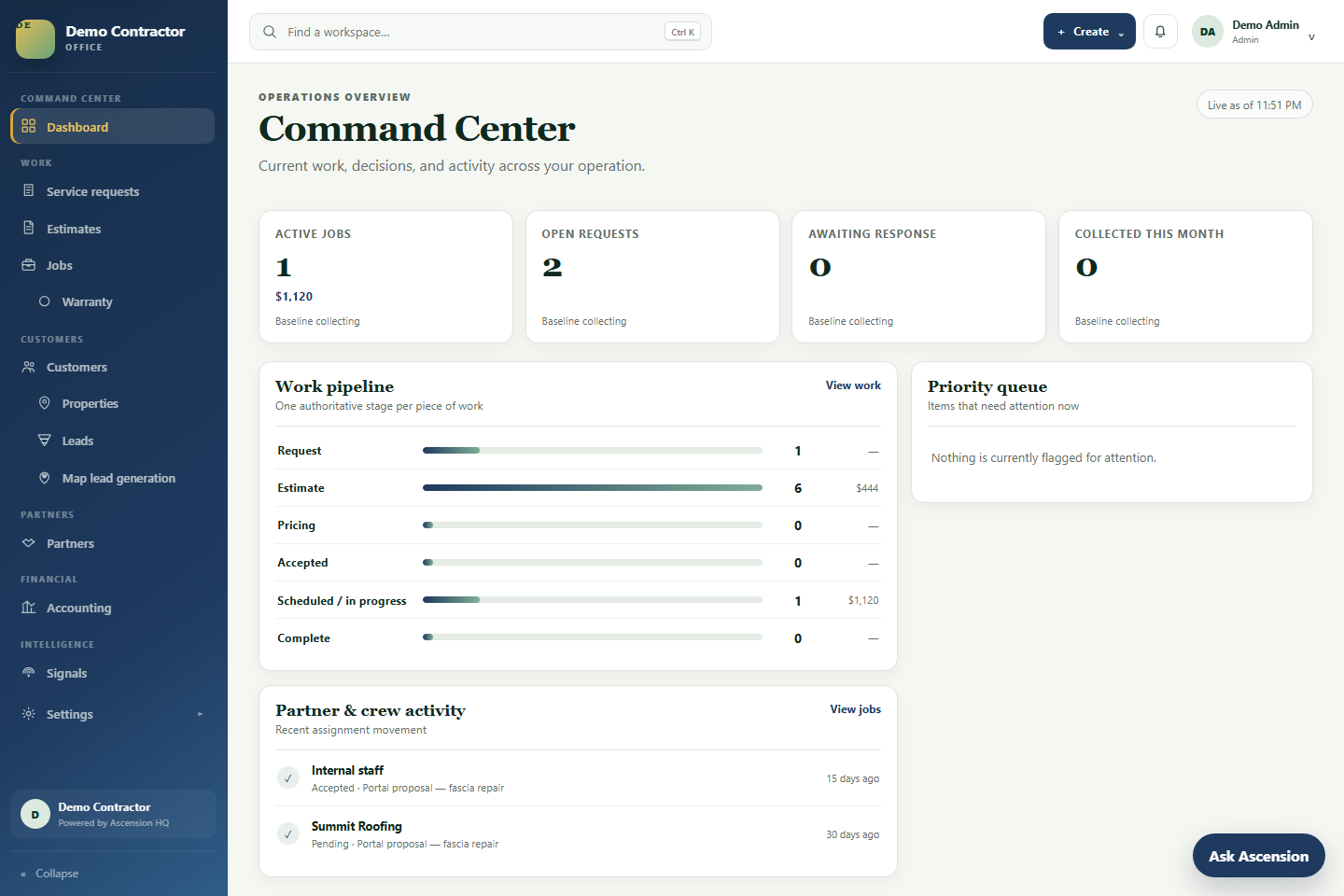Click the D avatar in sidebar footer

[x=35, y=814]
